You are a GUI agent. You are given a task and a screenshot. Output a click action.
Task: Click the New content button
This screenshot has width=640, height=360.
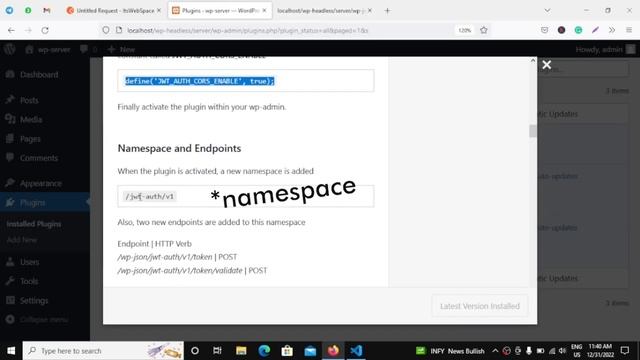pyautogui.click(x=122, y=49)
